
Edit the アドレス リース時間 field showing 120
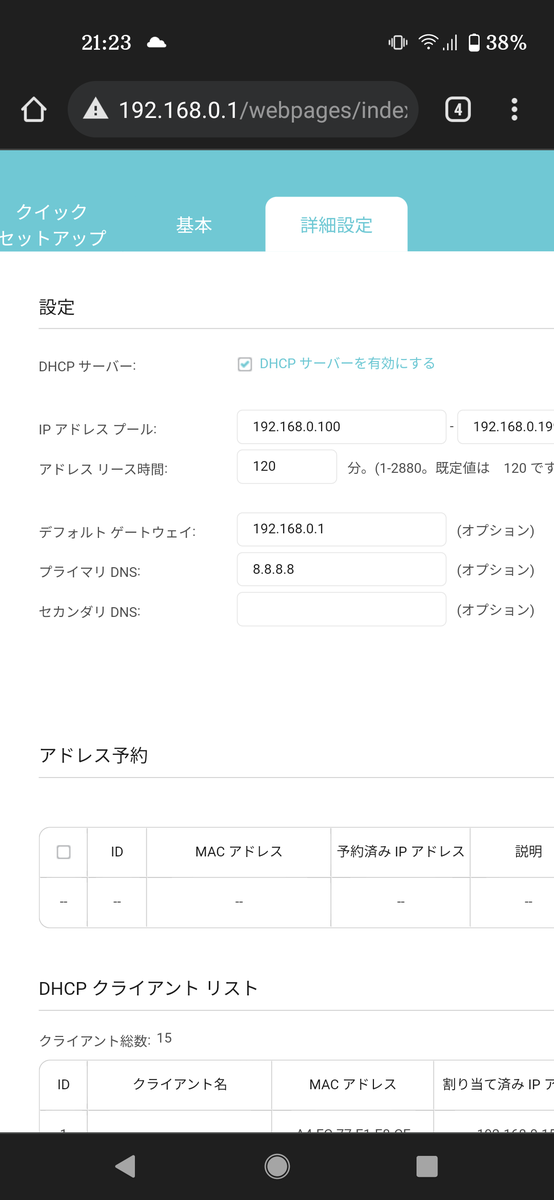click(x=287, y=466)
